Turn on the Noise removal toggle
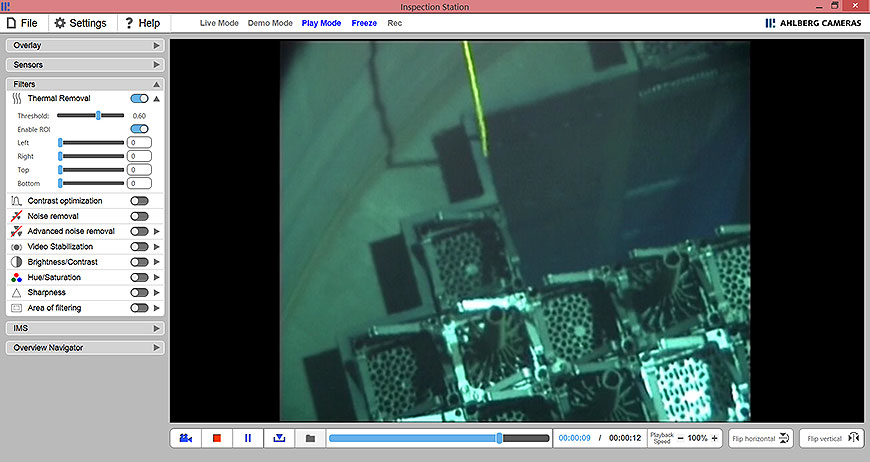 tap(139, 216)
